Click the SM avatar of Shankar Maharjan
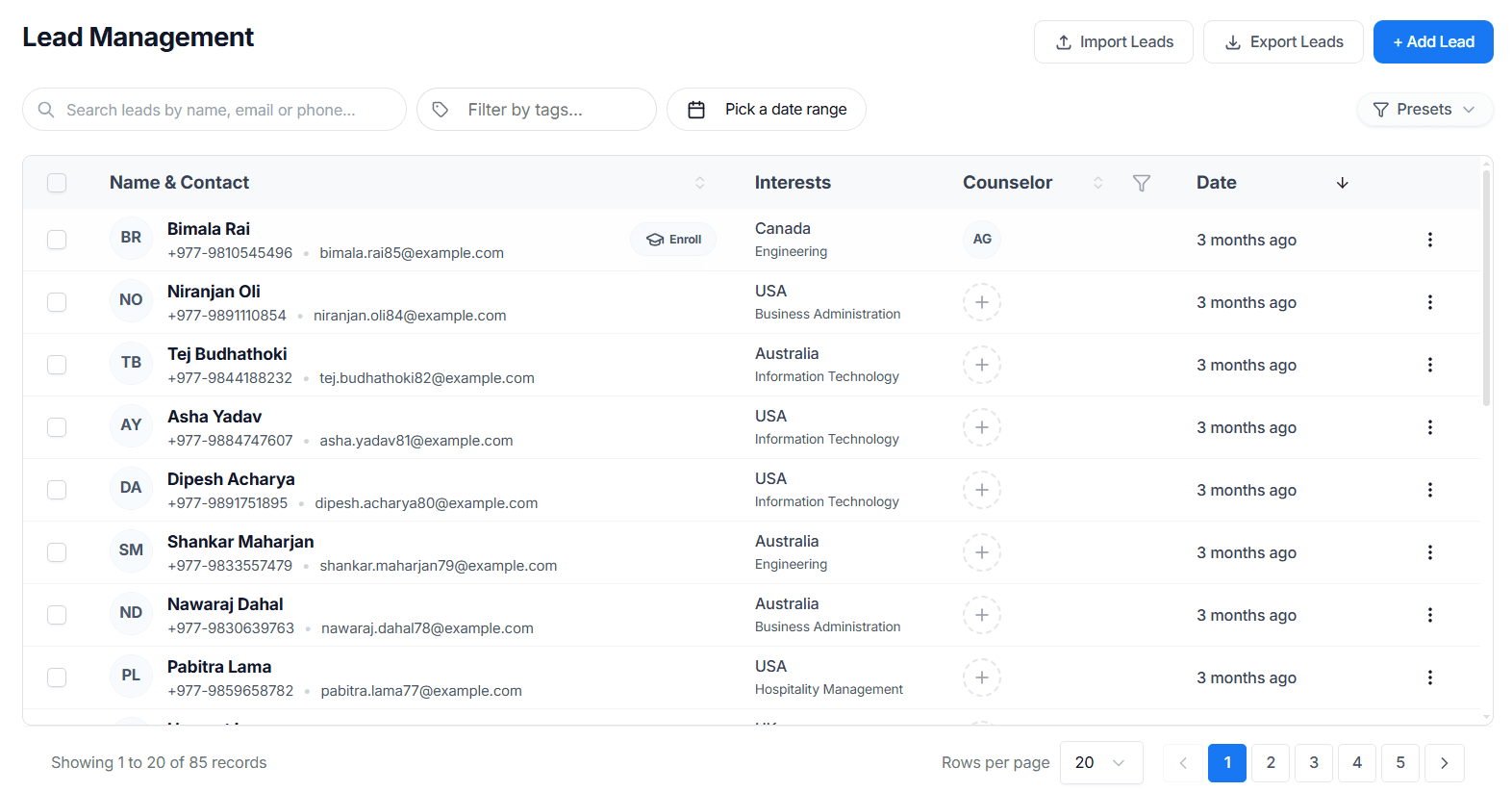1512x792 pixels. (131, 550)
